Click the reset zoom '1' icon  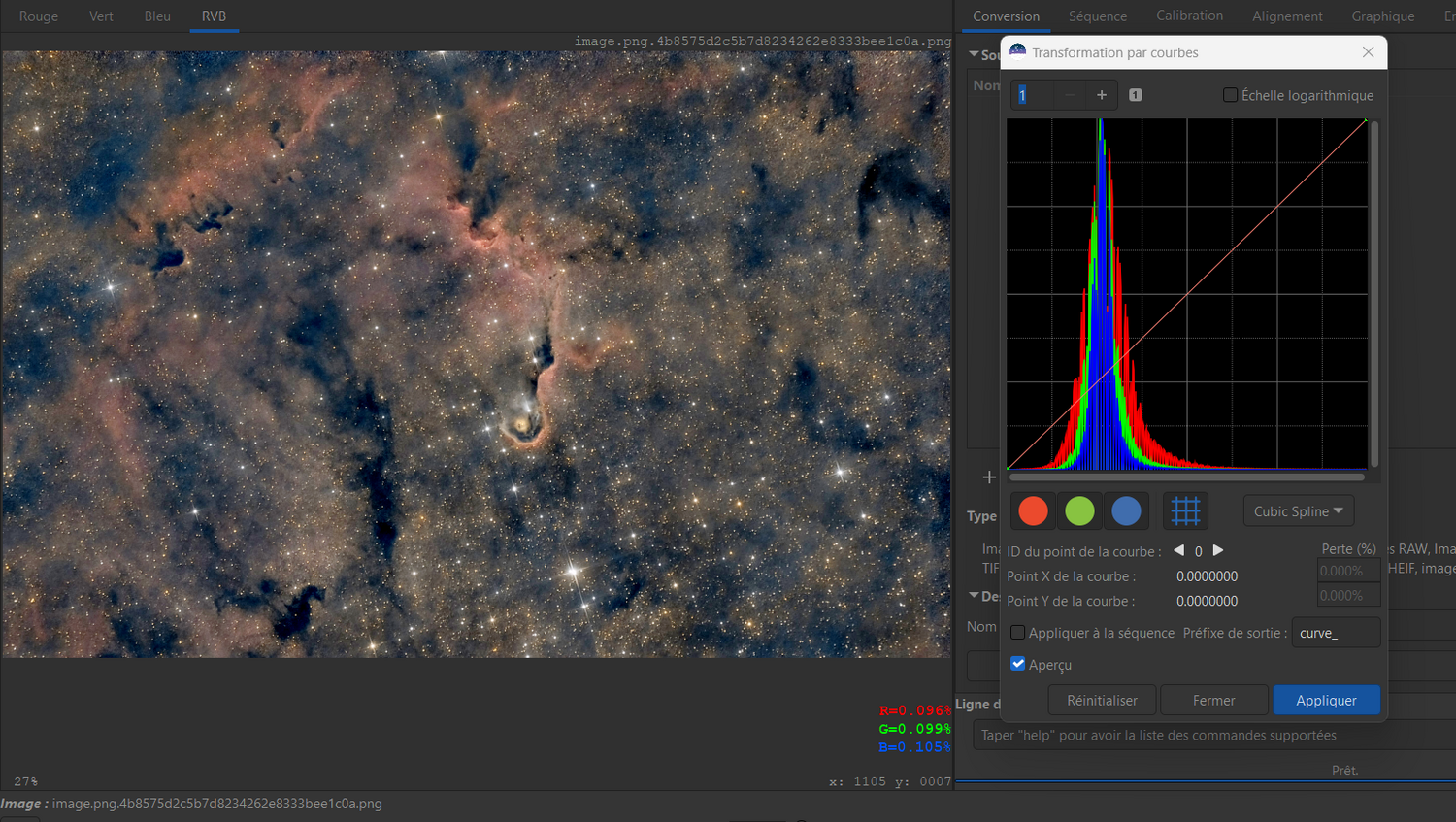click(1136, 95)
